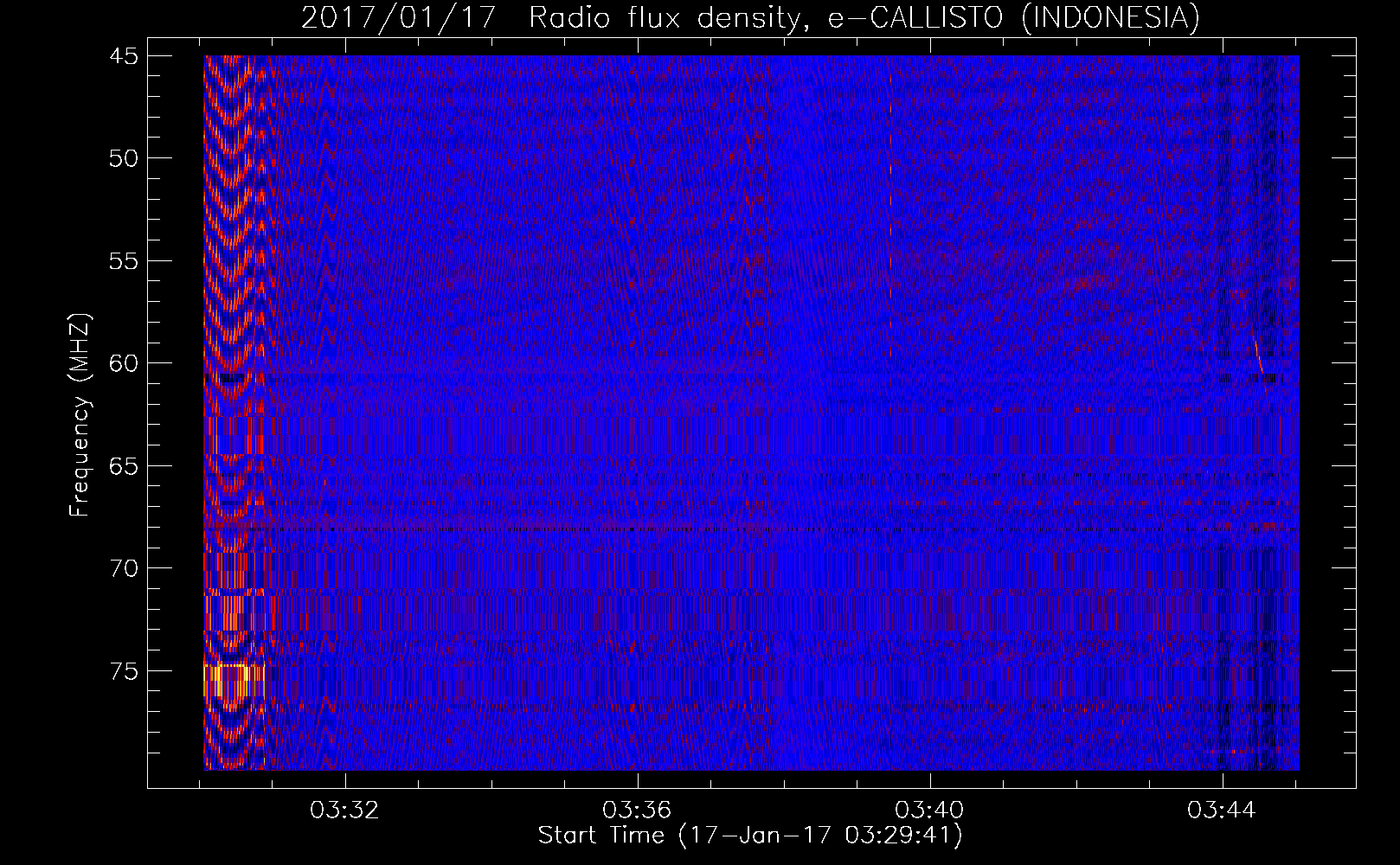1400x865 pixels.
Task: Click the 75 frequency tick label
Action: click(124, 671)
